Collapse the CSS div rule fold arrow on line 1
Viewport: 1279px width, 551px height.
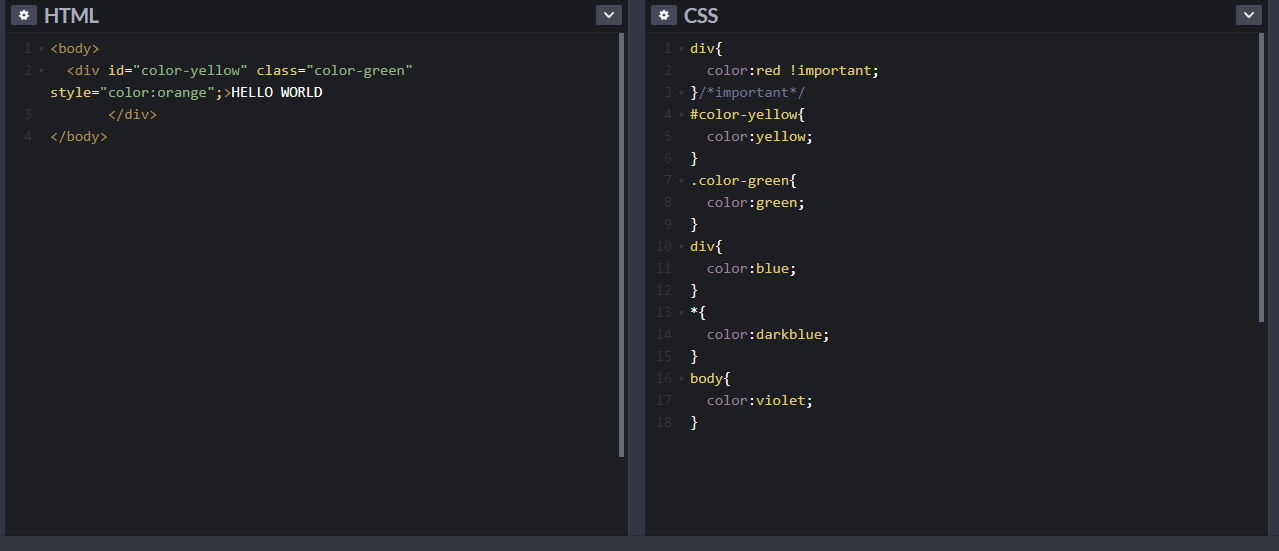pyautogui.click(x=681, y=48)
